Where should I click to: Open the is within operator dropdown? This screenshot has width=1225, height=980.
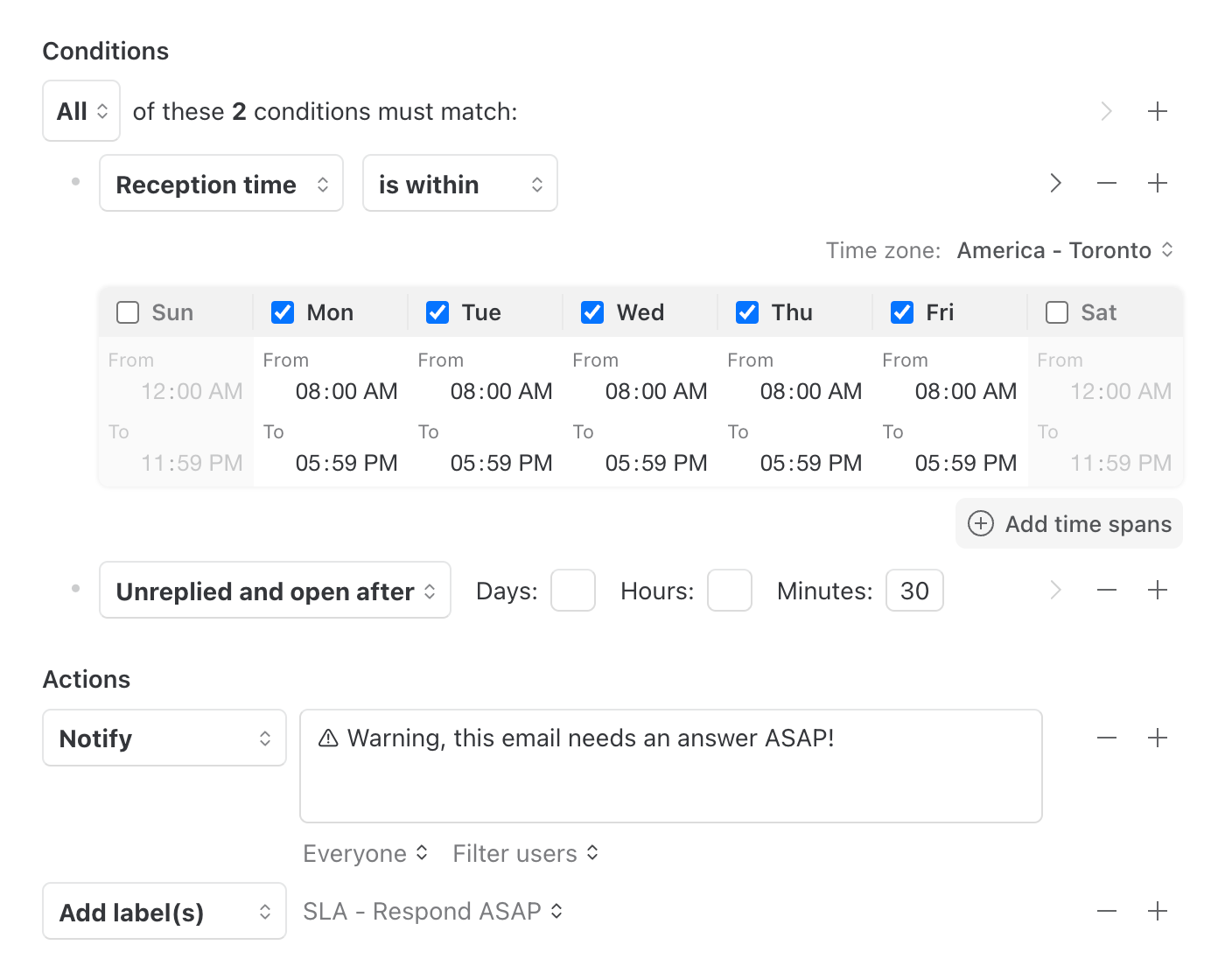(459, 183)
